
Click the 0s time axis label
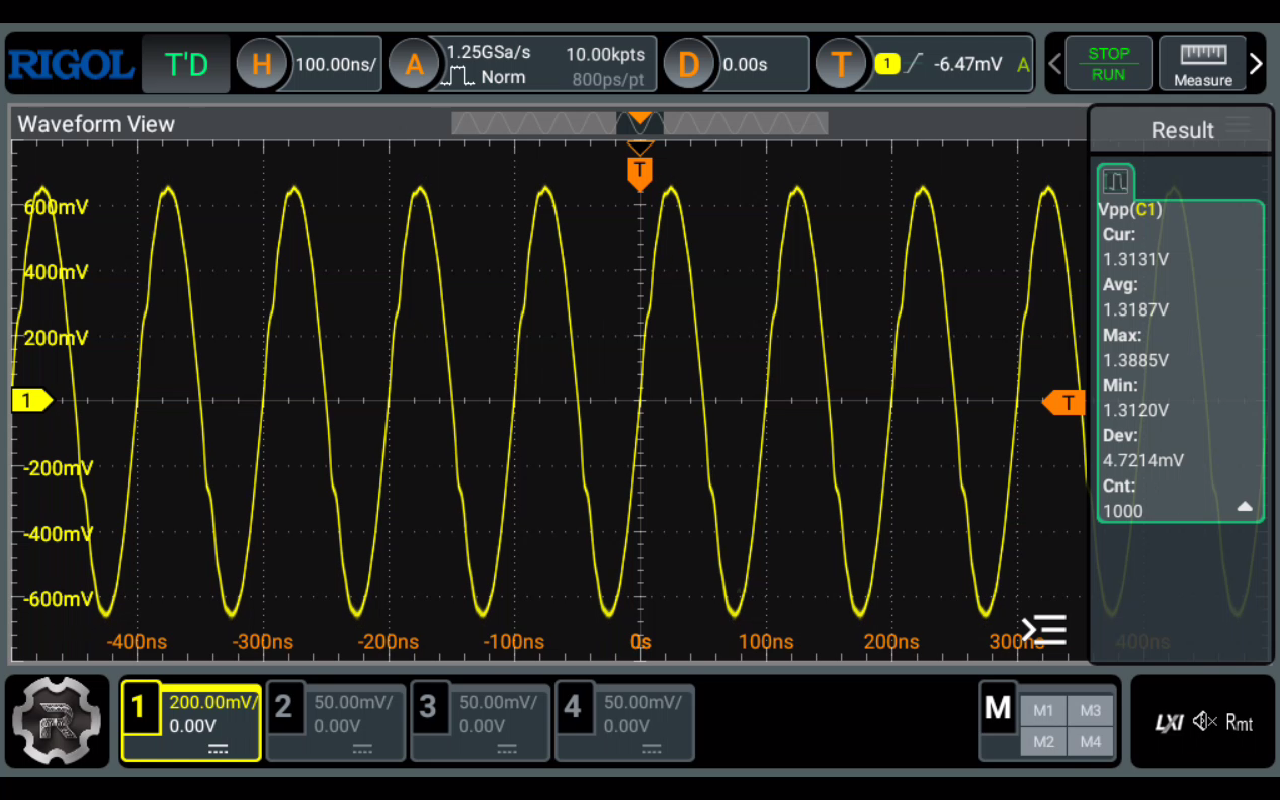point(640,642)
